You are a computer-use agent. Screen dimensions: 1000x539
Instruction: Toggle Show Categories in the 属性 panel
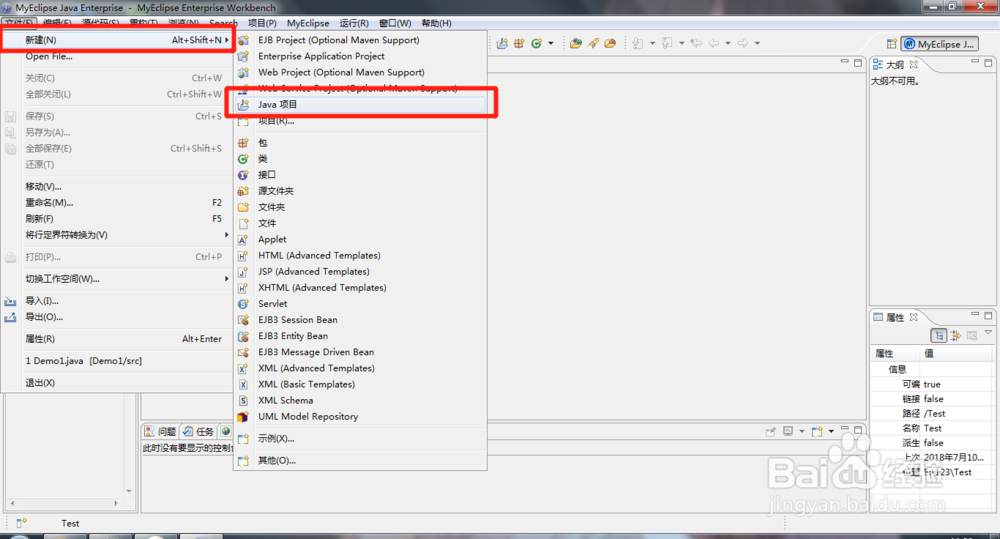pos(939,336)
